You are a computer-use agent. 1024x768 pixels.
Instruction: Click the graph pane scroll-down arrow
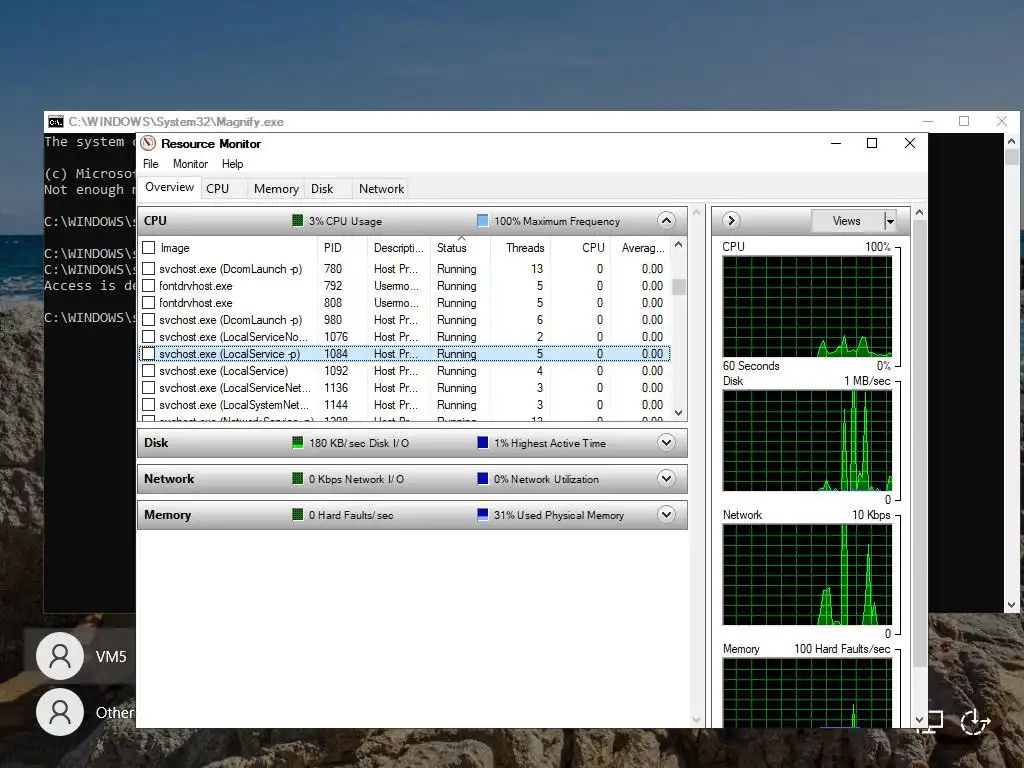click(x=920, y=720)
